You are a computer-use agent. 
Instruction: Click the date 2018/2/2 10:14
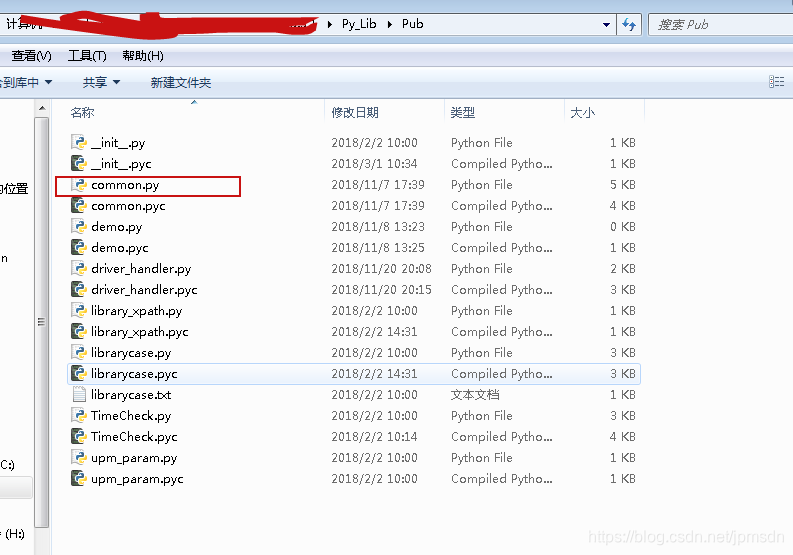tap(374, 437)
